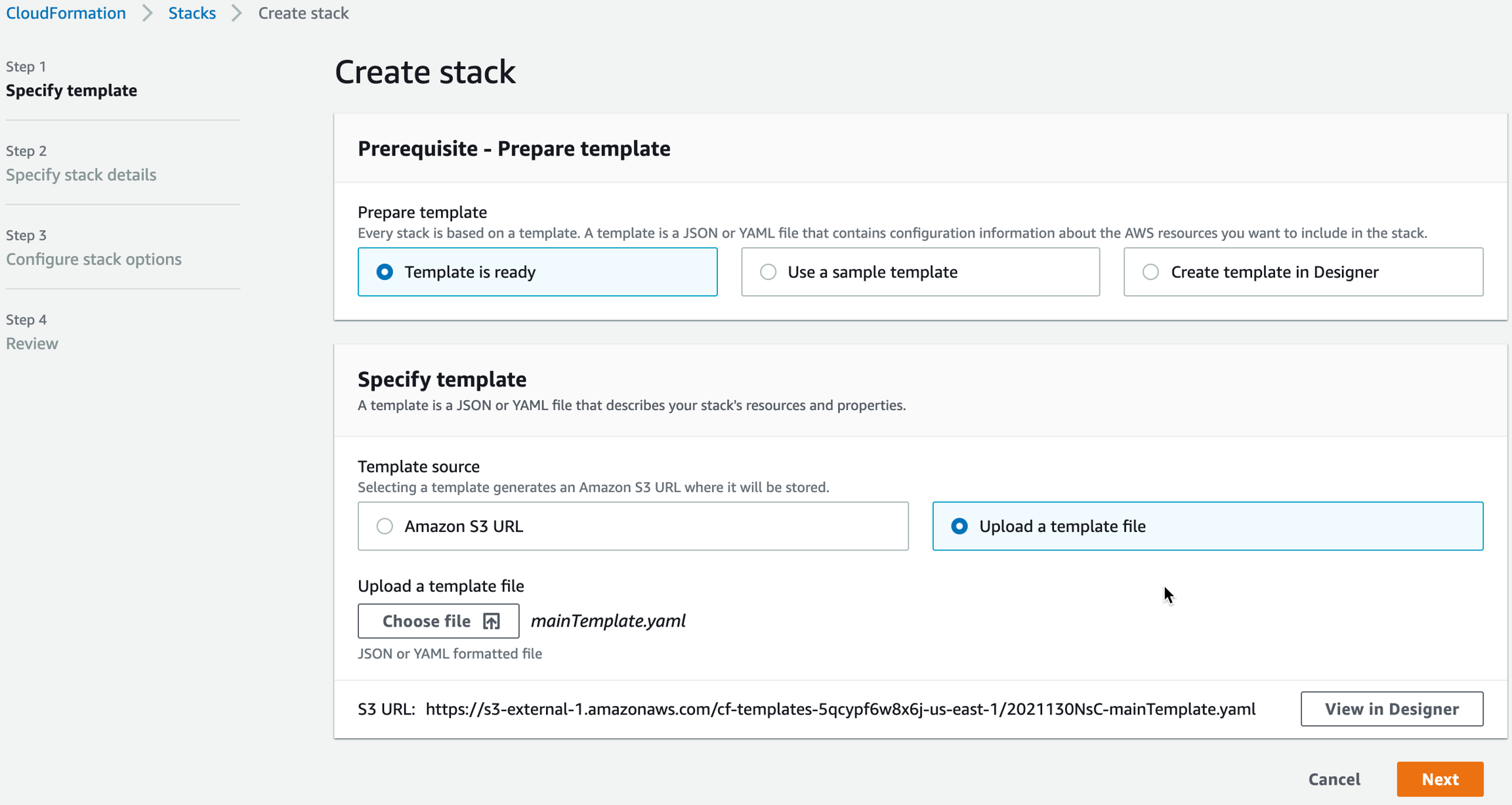The image size is (1512, 805).
Task: Select the Template is ready radio button
Action: 385,272
